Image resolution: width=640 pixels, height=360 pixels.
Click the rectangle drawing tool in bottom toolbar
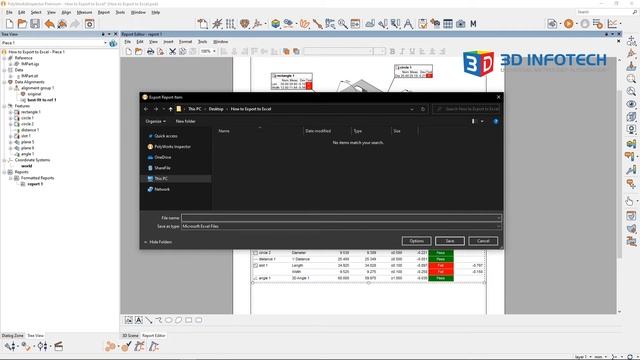point(189,320)
